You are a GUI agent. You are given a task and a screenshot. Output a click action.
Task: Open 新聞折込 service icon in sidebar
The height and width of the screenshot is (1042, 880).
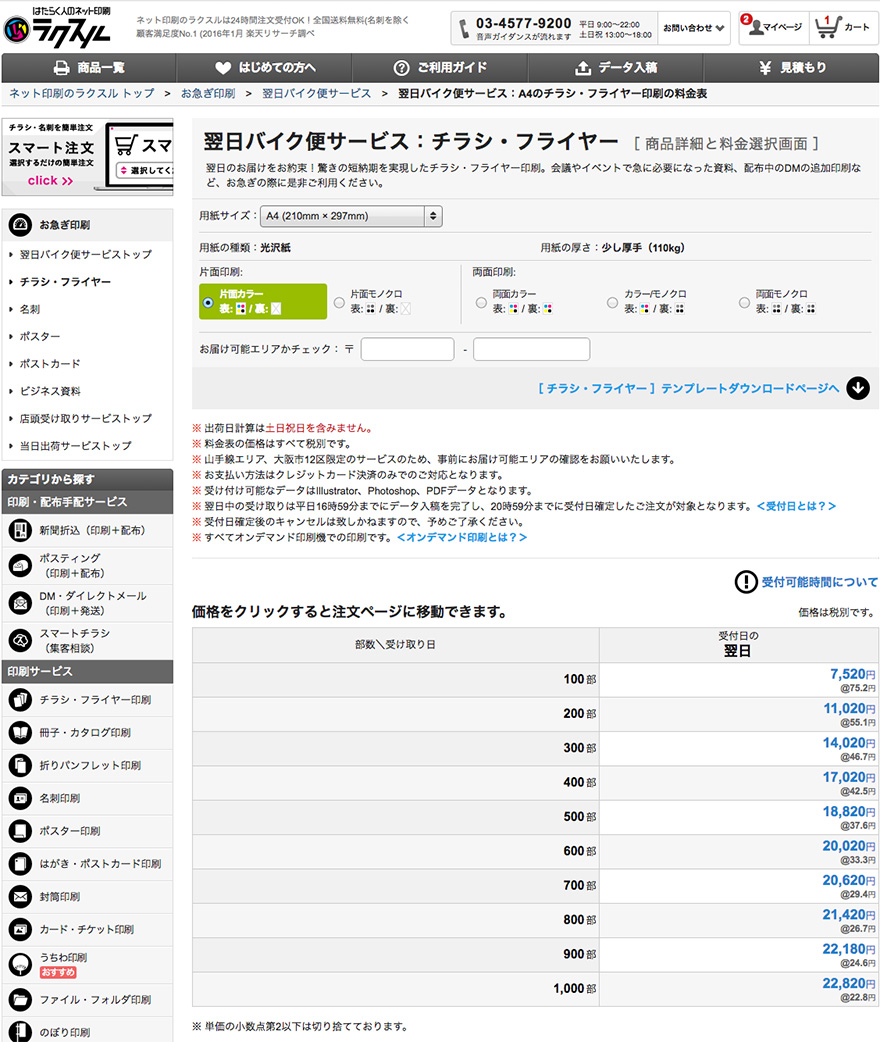pyautogui.click(x=20, y=530)
